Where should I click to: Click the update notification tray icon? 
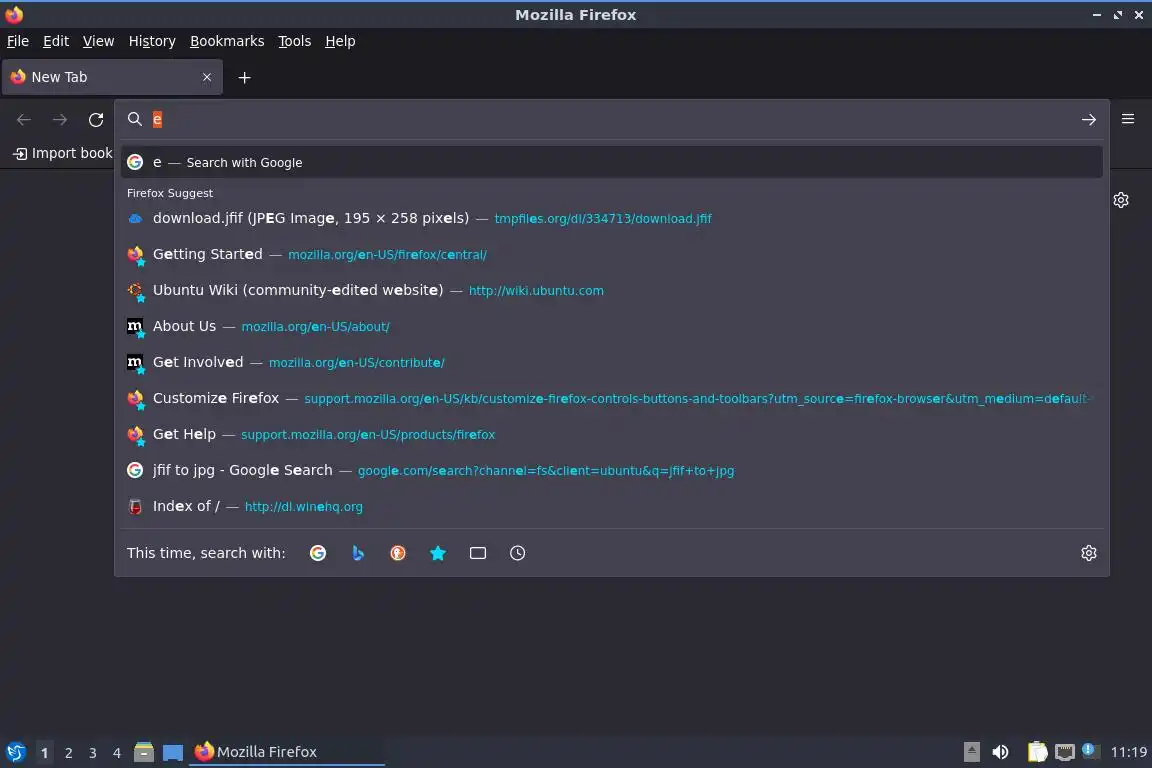(1090, 750)
